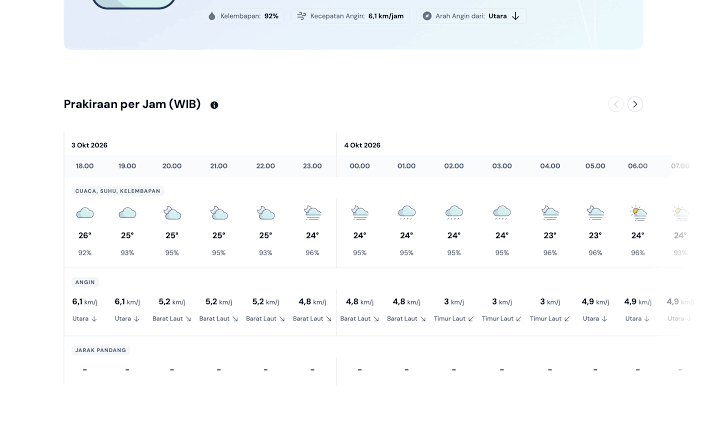Viewport: 726px width, 422px height.
Task: Click the humidity droplet icon near Kelembapan
Action: [x=212, y=16]
